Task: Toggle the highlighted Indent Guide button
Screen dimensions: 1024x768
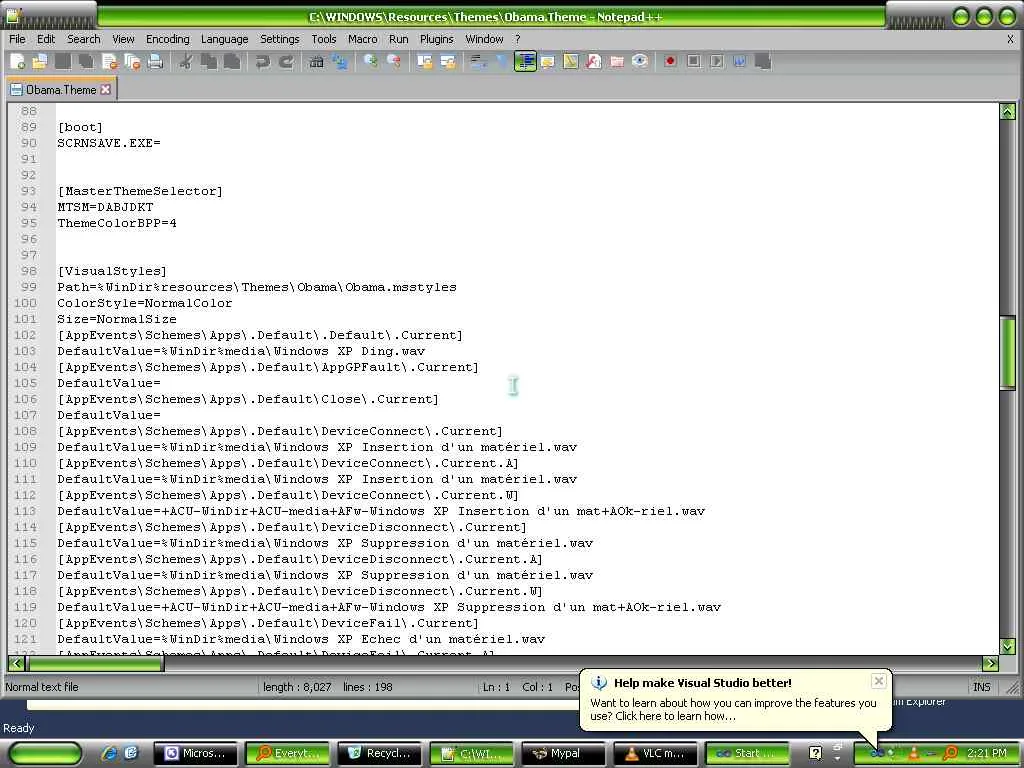Action: click(x=525, y=61)
